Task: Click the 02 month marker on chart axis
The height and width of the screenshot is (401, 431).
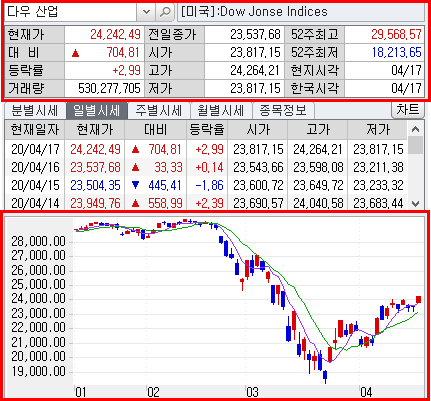Action: coord(153,392)
